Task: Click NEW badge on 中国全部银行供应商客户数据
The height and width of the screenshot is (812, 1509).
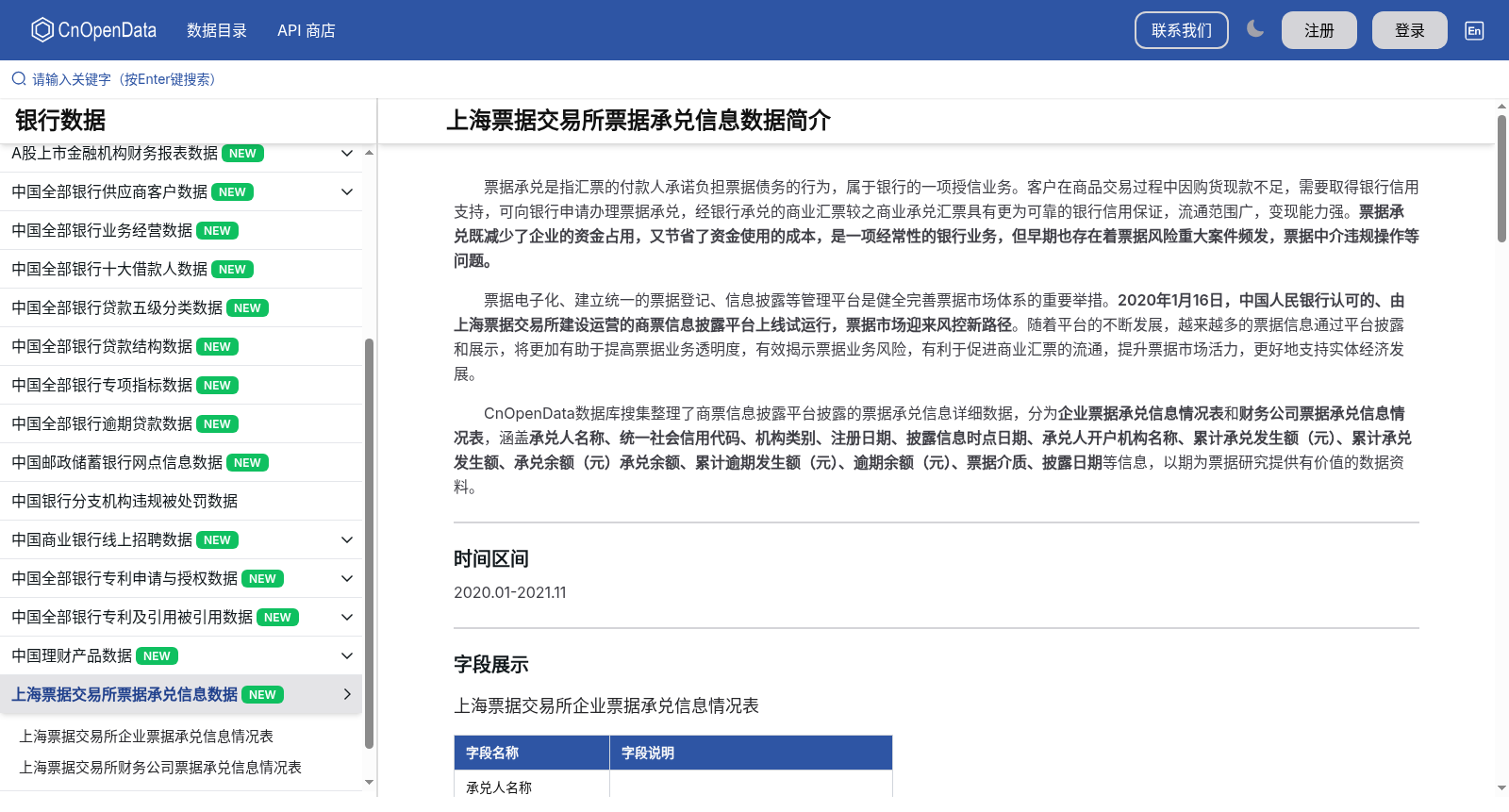Action: coord(232,192)
